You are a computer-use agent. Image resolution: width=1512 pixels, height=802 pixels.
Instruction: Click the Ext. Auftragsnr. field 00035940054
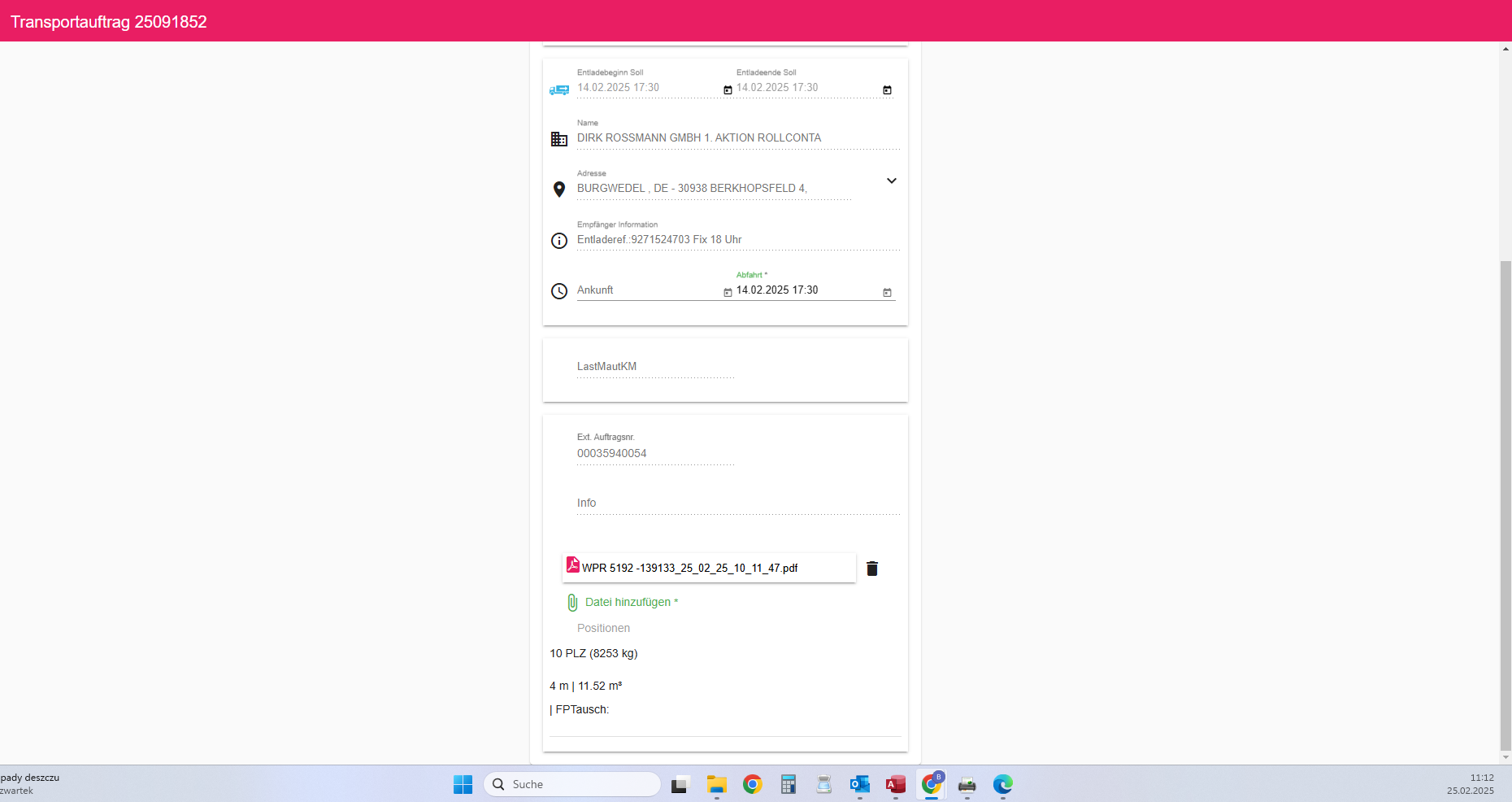pyautogui.click(x=655, y=454)
